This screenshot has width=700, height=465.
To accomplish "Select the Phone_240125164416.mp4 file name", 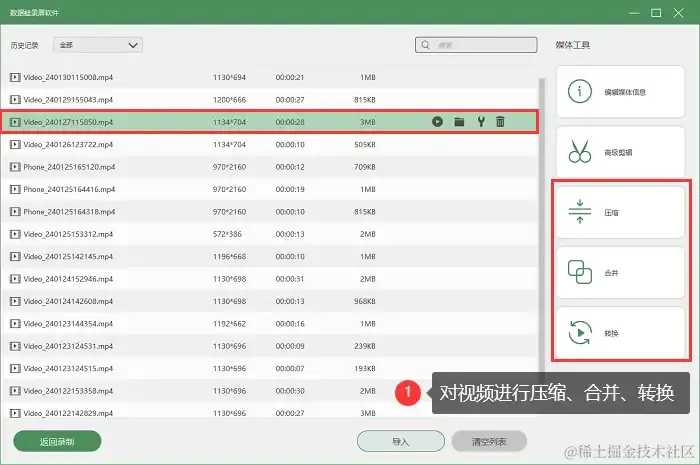I will pyautogui.click(x=69, y=189).
